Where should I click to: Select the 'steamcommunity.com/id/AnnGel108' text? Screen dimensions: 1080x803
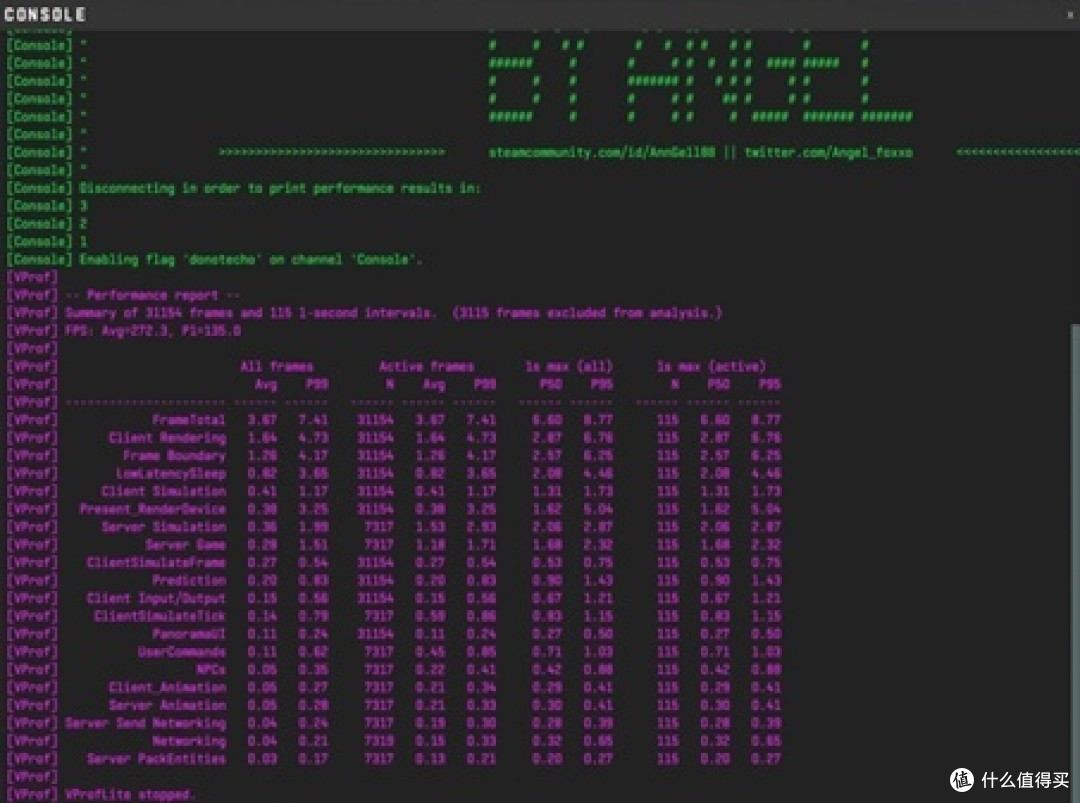point(601,152)
